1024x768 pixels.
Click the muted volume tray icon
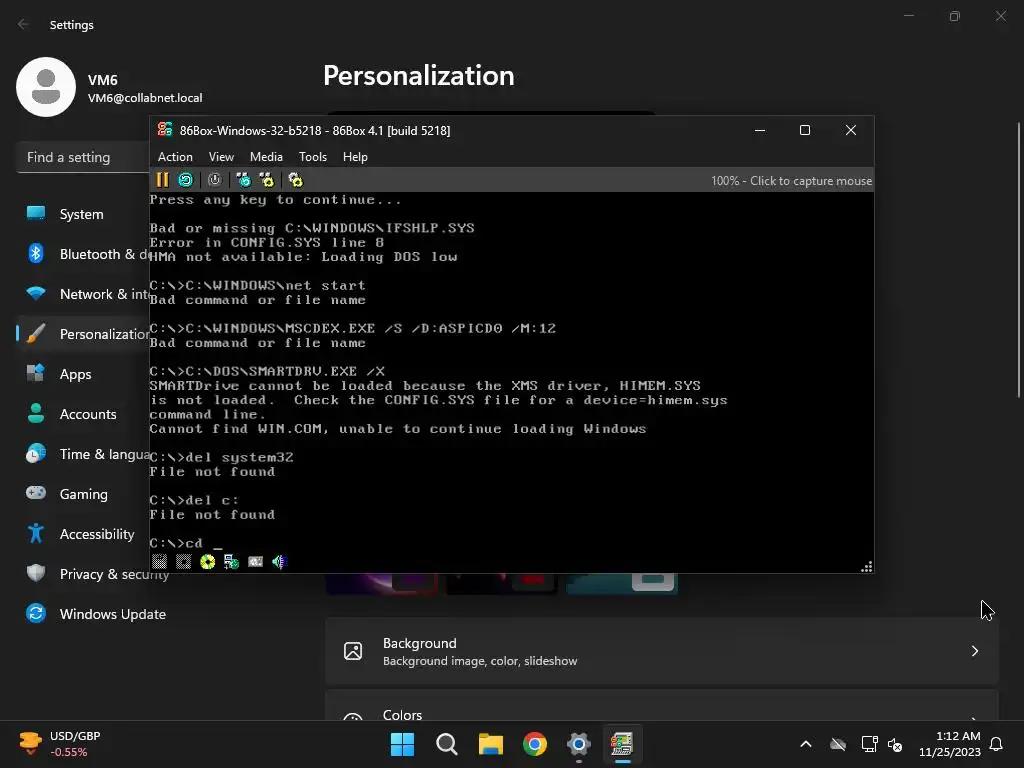point(895,744)
